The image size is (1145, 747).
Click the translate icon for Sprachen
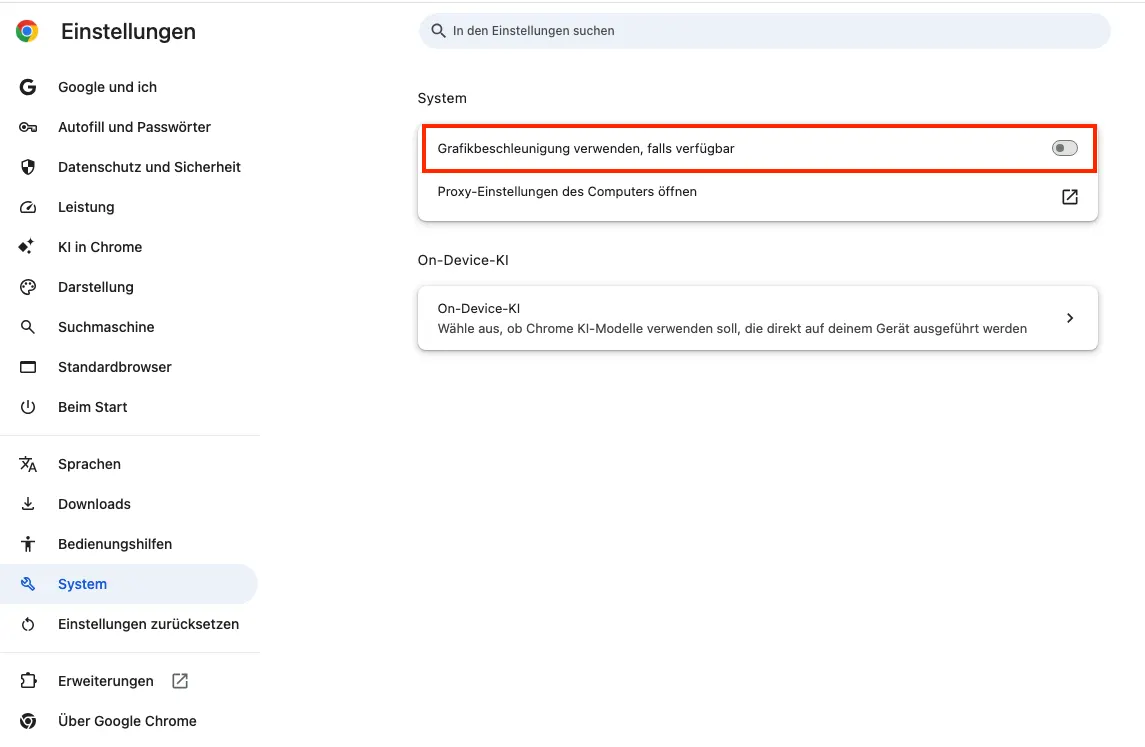[28, 464]
